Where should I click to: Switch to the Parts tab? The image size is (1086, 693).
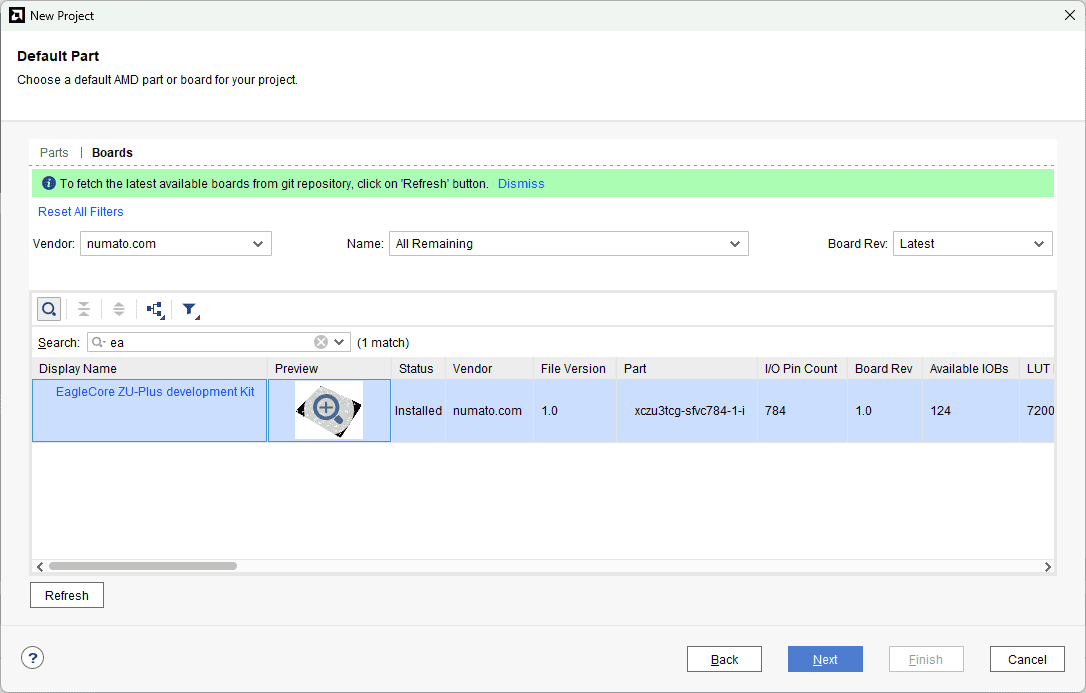point(54,153)
